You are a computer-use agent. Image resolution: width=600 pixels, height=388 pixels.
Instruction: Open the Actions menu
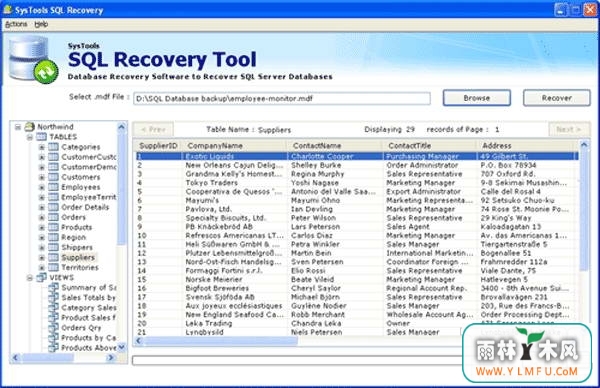[16, 24]
